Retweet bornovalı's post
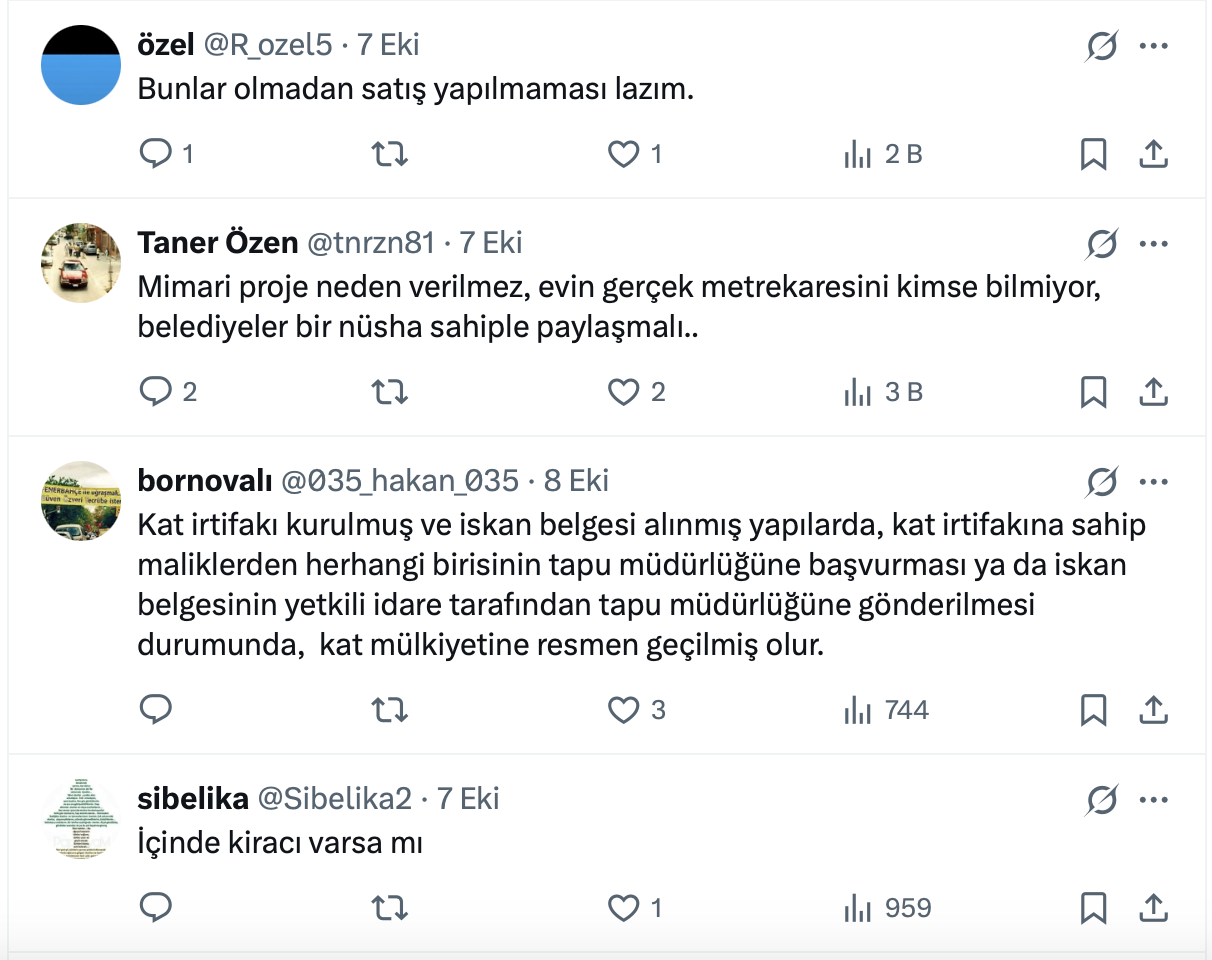The width and height of the screenshot is (1212, 960). [389, 710]
